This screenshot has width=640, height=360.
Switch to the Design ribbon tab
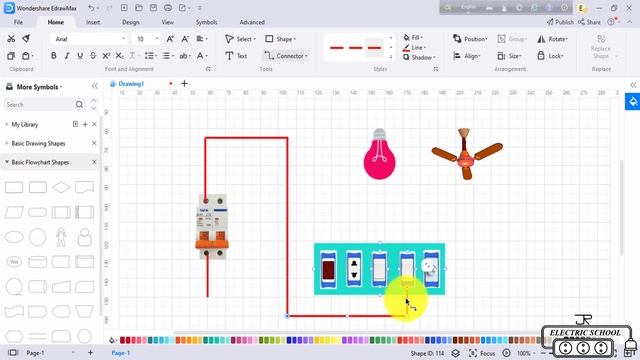(131, 22)
